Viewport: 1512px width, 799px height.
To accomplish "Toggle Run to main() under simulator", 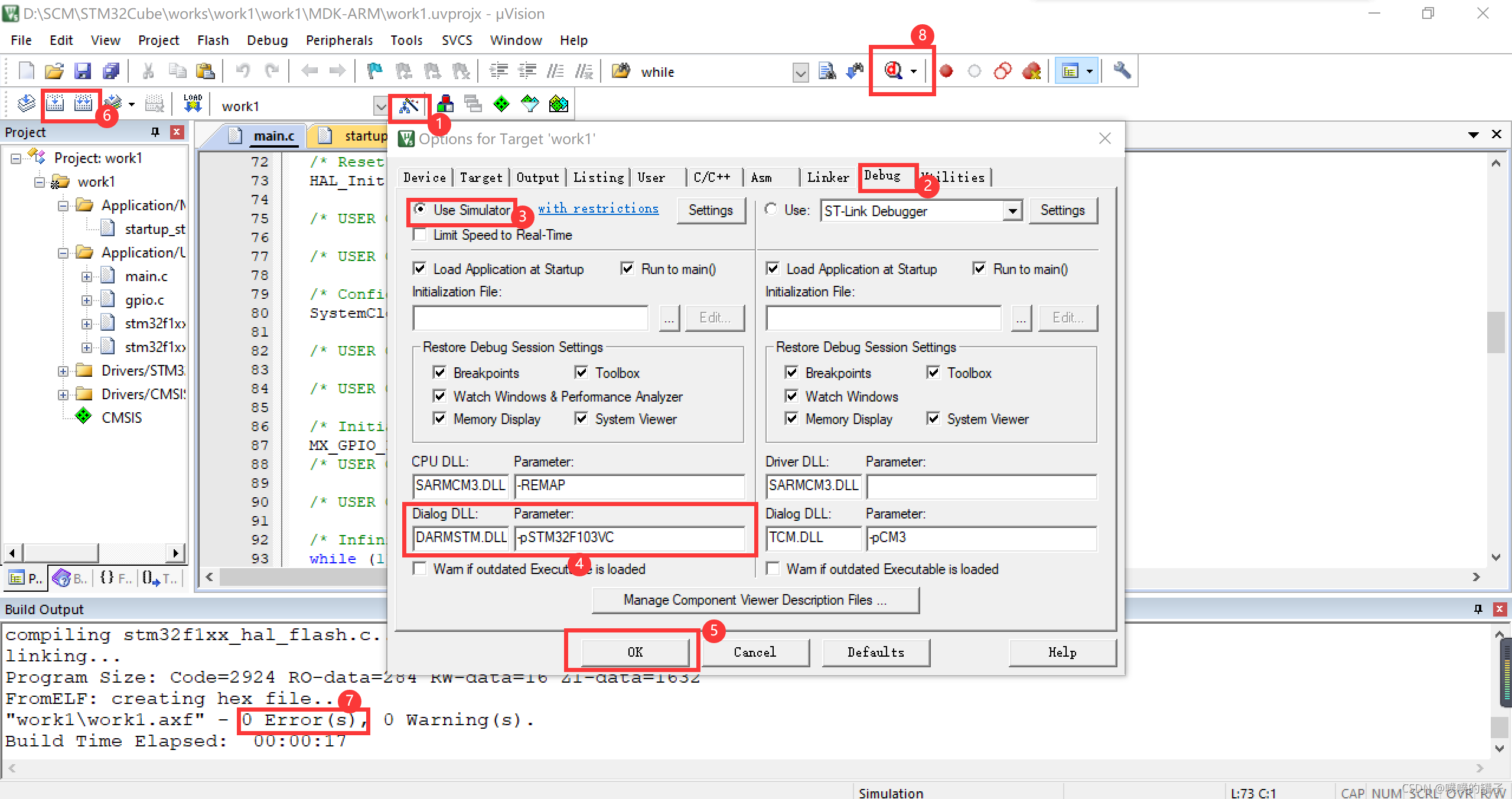I will [628, 269].
